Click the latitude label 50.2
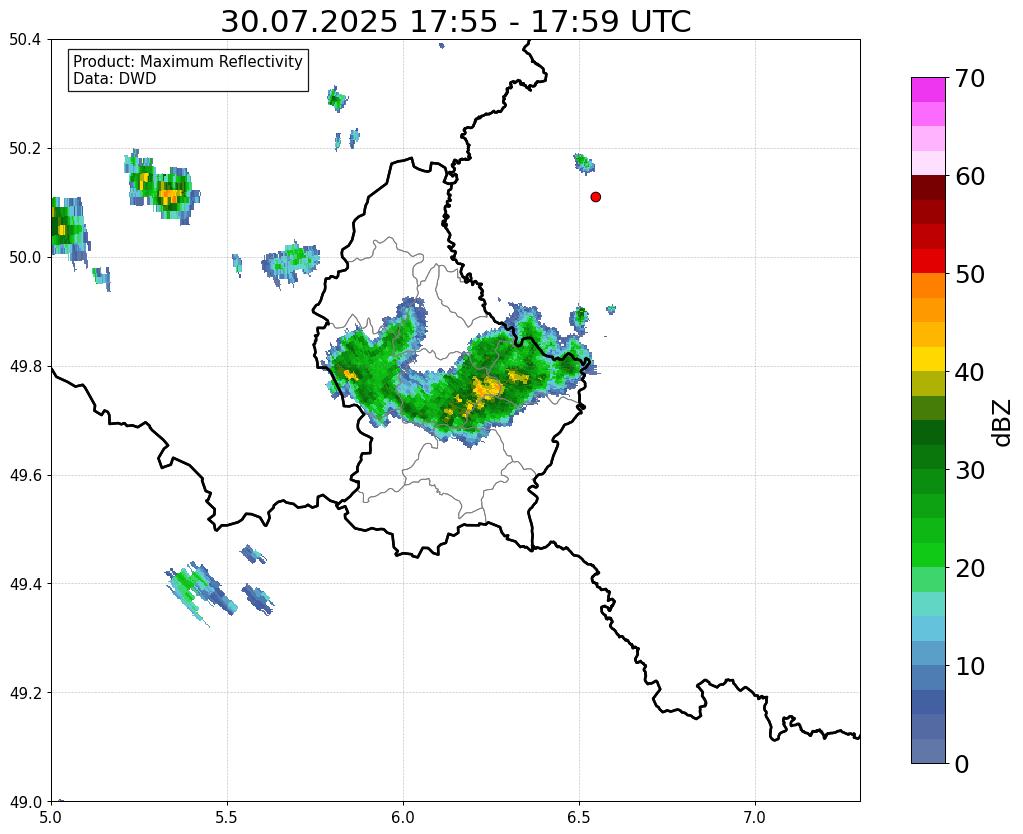Screen dimensions: 1023x834 point(25,149)
